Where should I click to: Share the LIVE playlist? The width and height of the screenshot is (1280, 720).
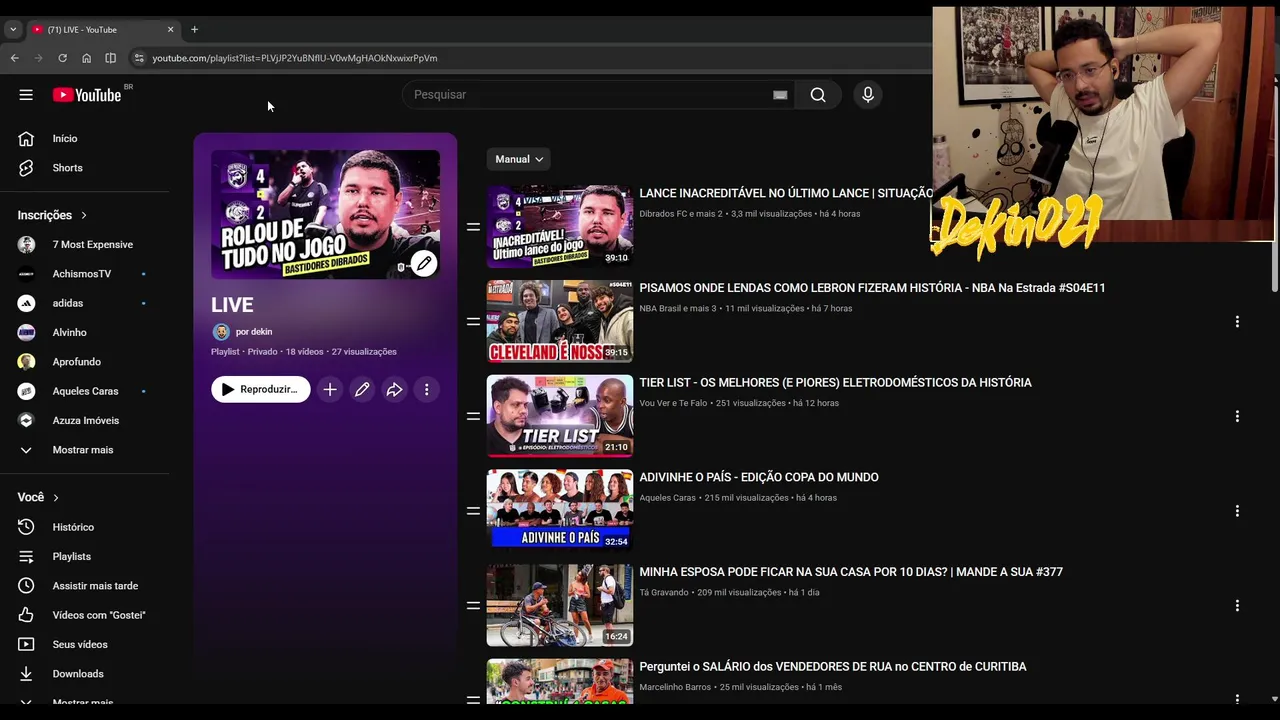[x=394, y=389]
